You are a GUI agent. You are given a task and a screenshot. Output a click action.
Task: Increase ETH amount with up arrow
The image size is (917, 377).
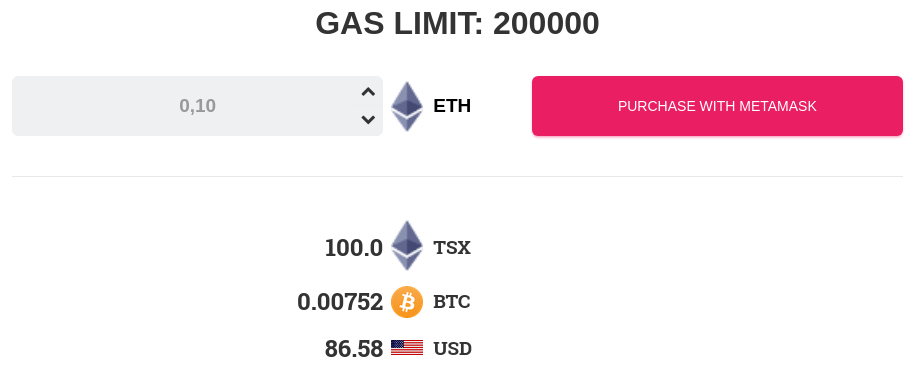coord(368,92)
